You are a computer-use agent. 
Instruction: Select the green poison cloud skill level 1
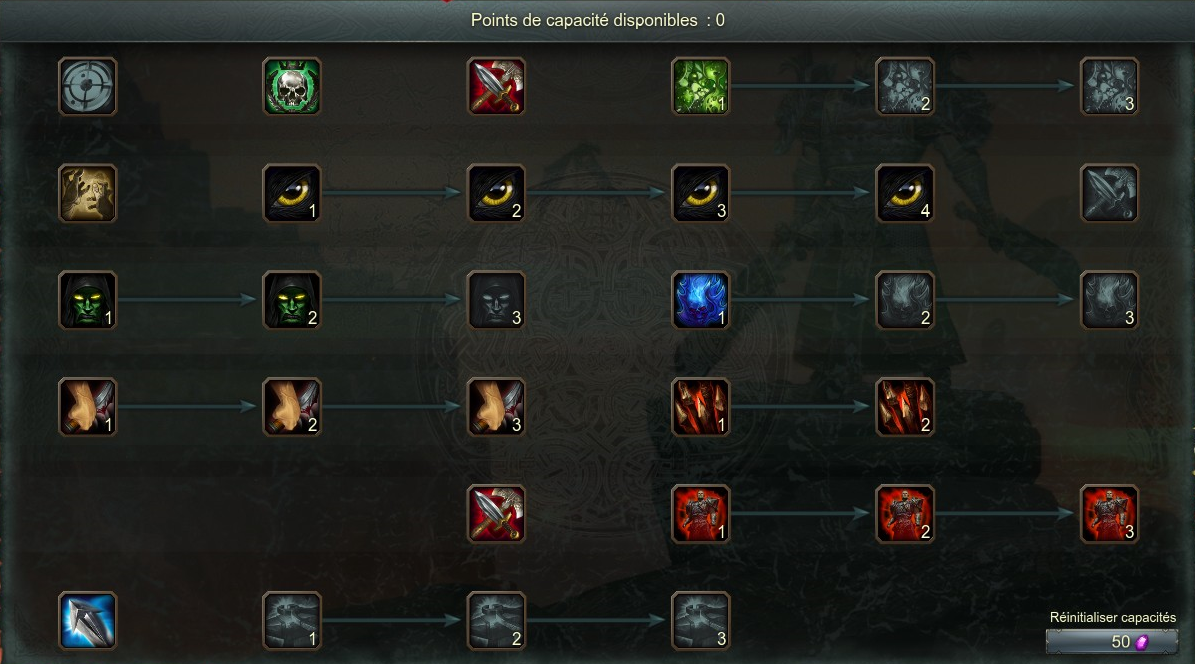click(x=700, y=86)
